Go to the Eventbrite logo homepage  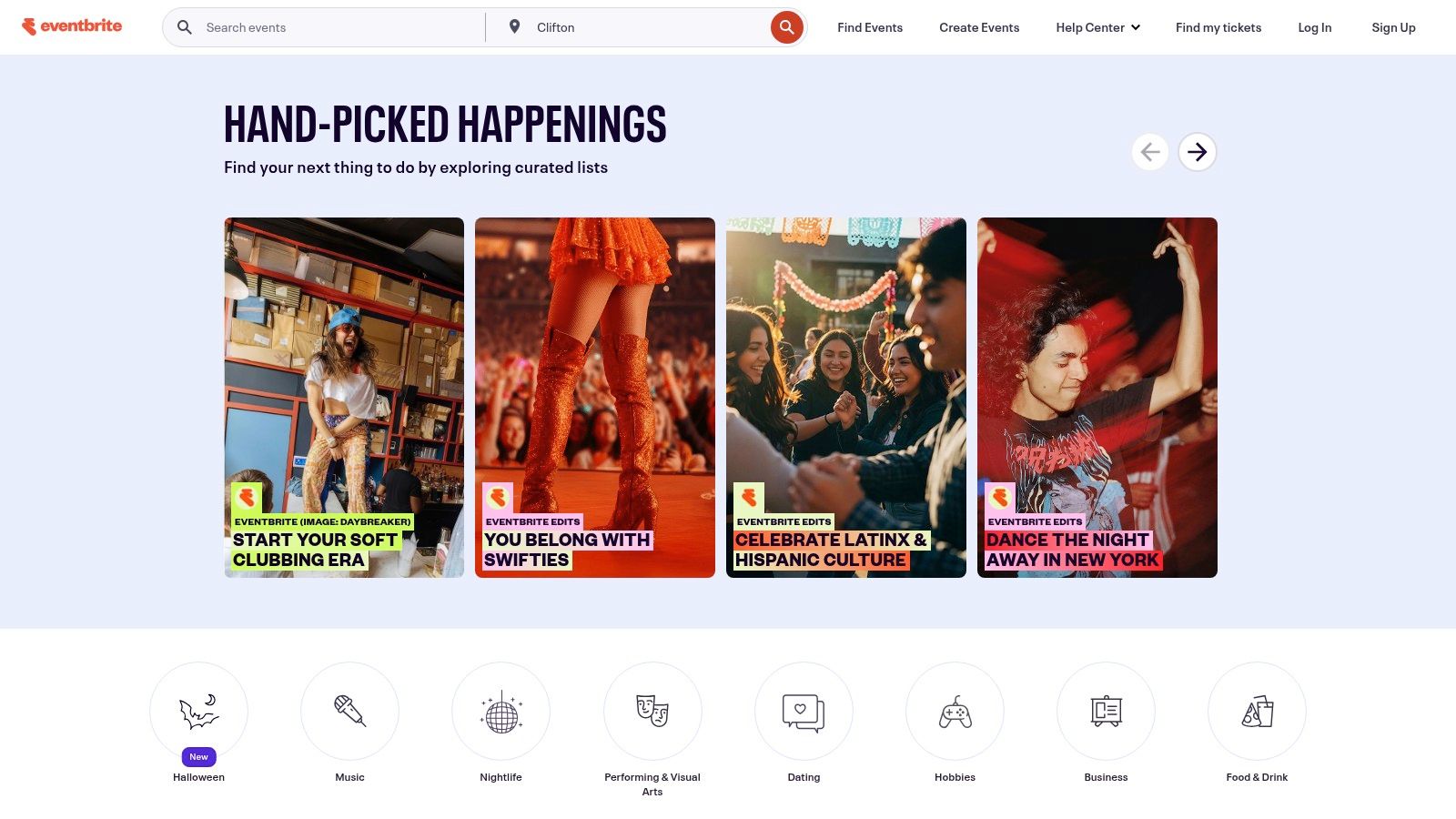72,26
